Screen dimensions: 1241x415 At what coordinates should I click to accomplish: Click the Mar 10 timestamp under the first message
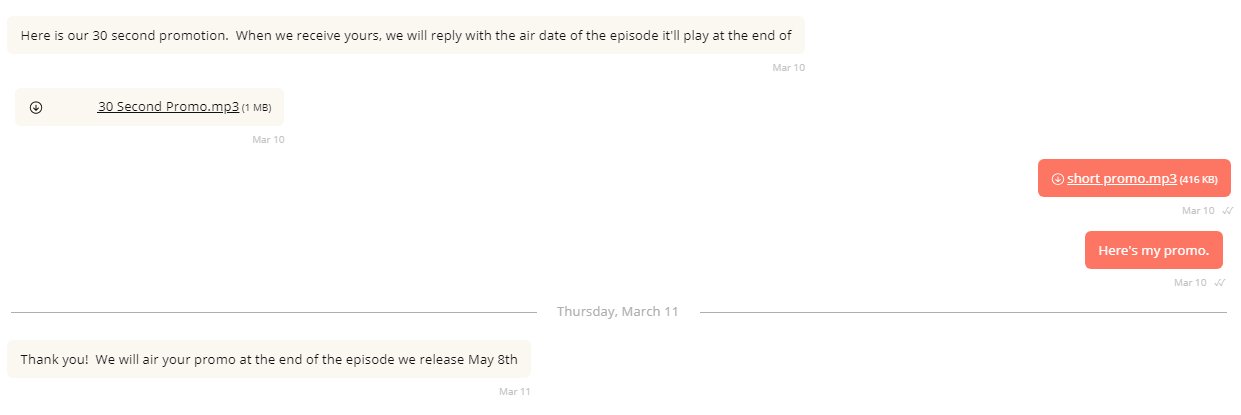click(x=788, y=68)
